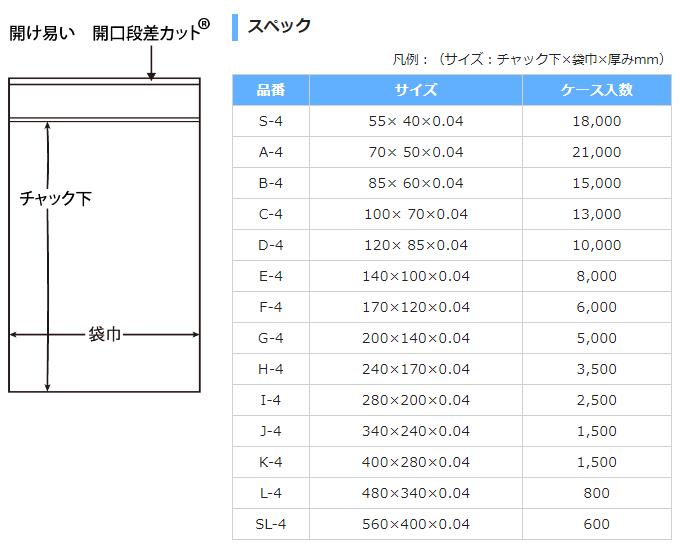Click the 8,000 case quantity cell
Viewport: 680px width, 551px height.
(597, 276)
